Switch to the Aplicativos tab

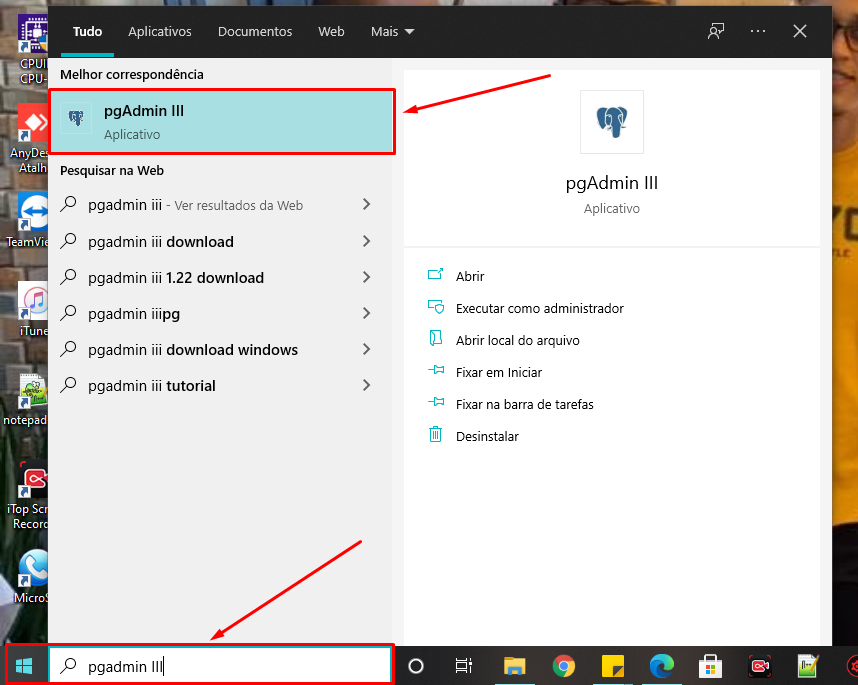(x=159, y=31)
